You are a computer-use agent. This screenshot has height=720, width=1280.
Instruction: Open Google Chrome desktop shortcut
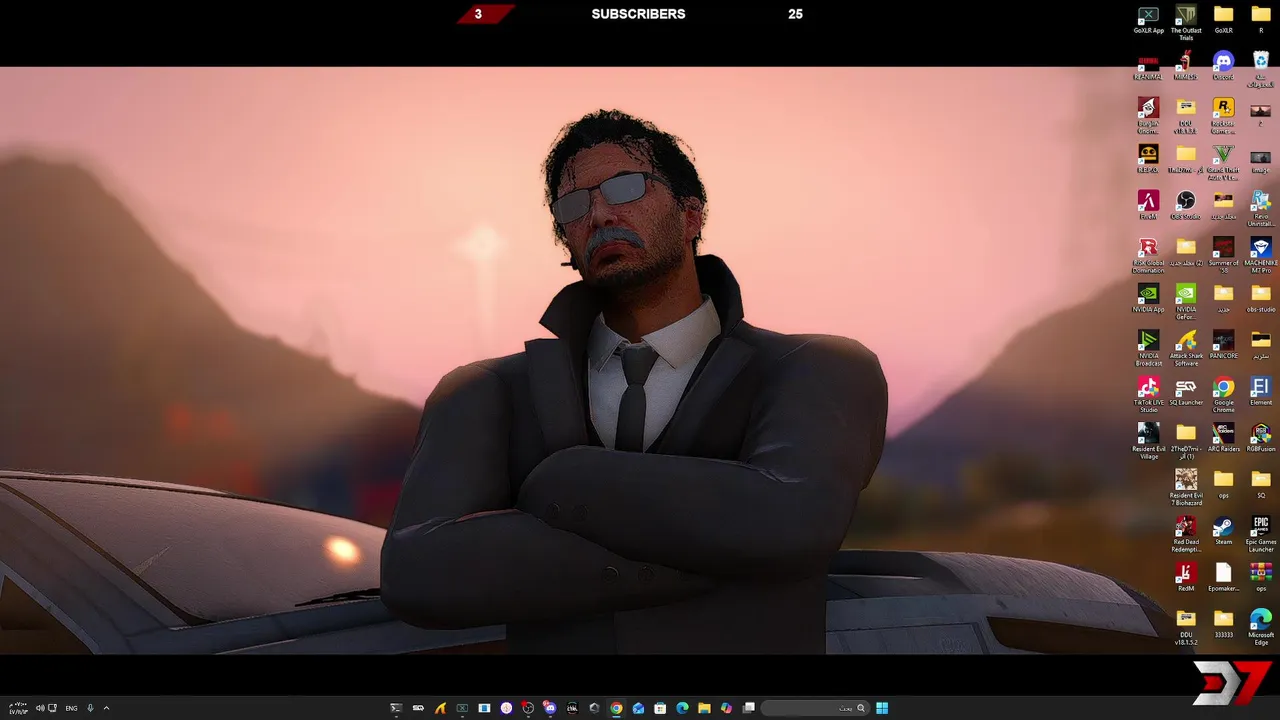1223,394
